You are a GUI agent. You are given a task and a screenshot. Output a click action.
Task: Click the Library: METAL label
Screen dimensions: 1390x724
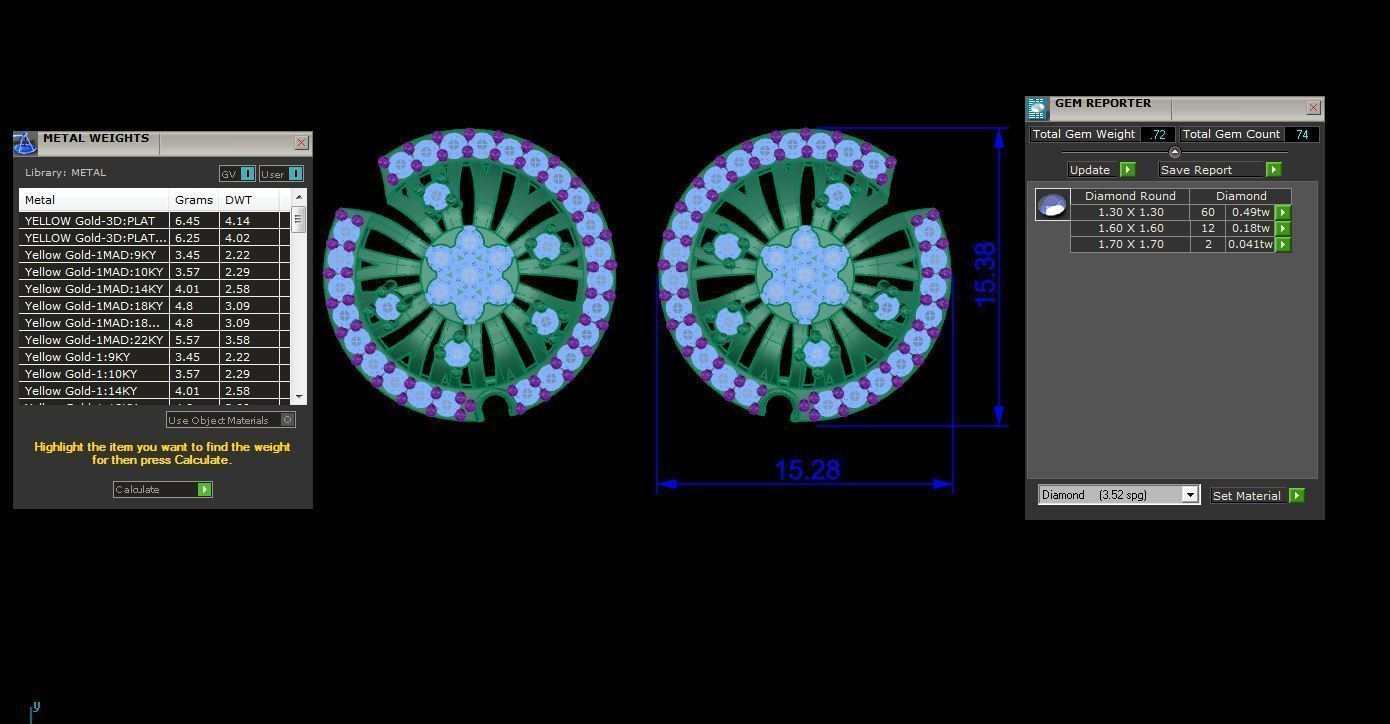(x=65, y=173)
